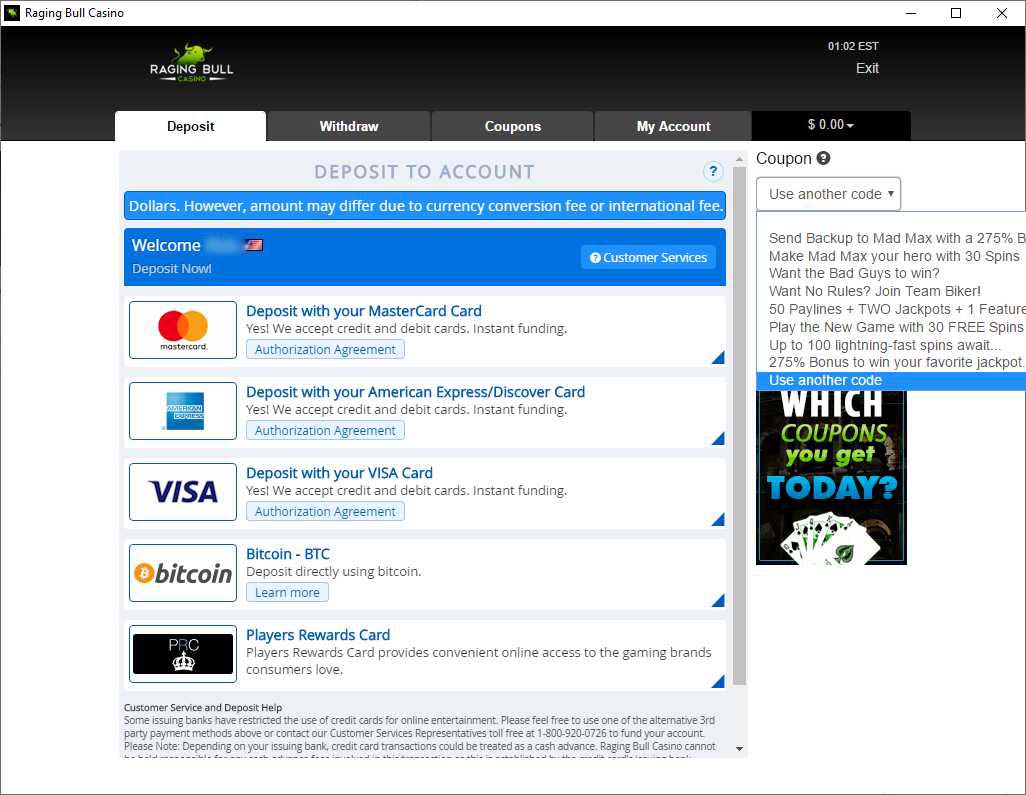Expand the Players Rewards Card corner arrow
The height and width of the screenshot is (795, 1026).
(x=718, y=681)
